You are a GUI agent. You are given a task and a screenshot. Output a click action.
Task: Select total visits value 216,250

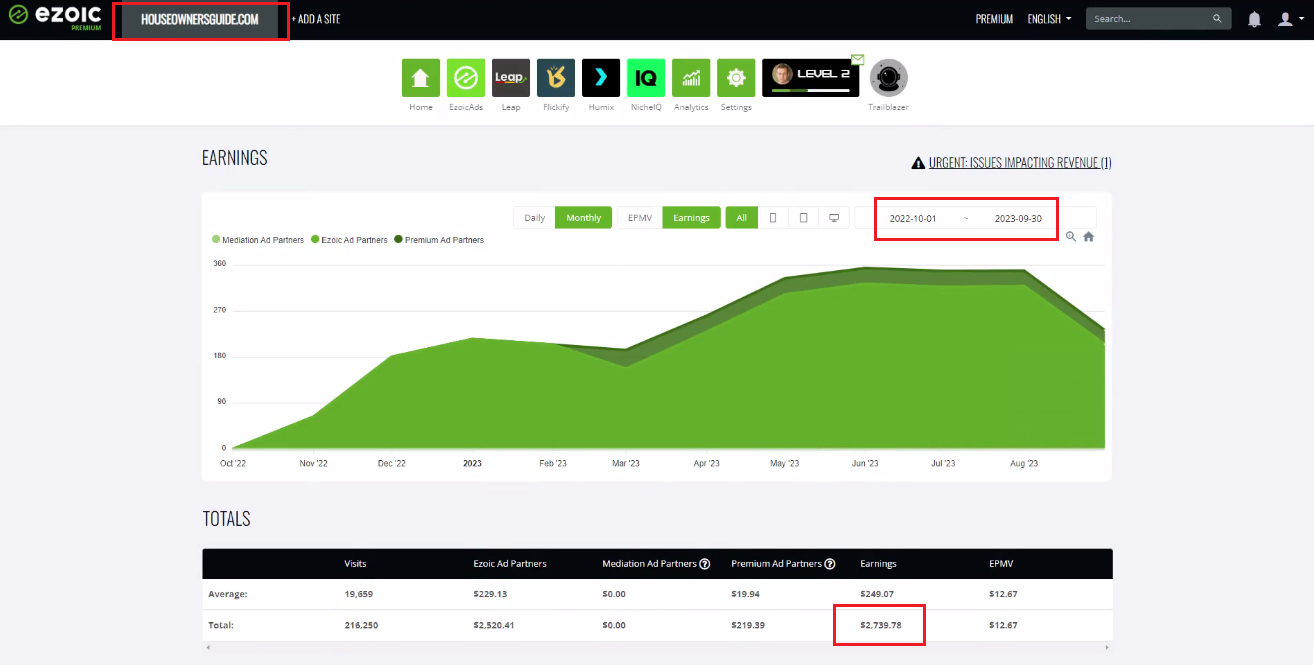click(360, 625)
